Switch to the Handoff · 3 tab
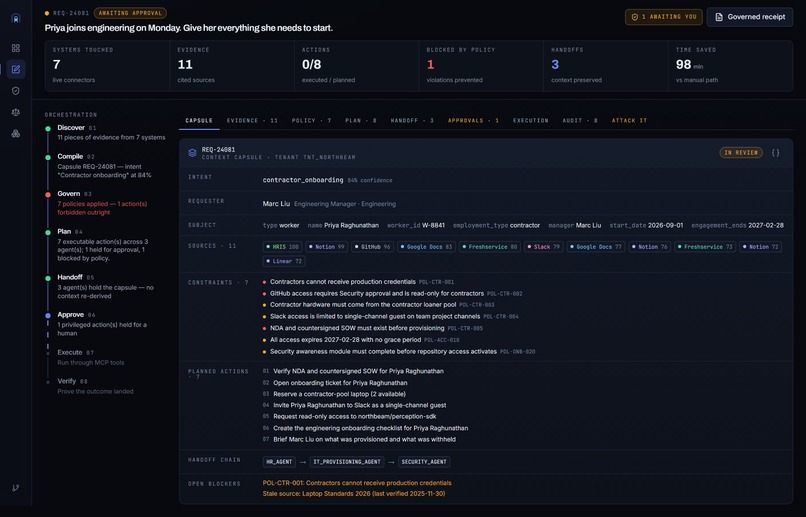The height and width of the screenshot is (517, 806). coord(412,121)
